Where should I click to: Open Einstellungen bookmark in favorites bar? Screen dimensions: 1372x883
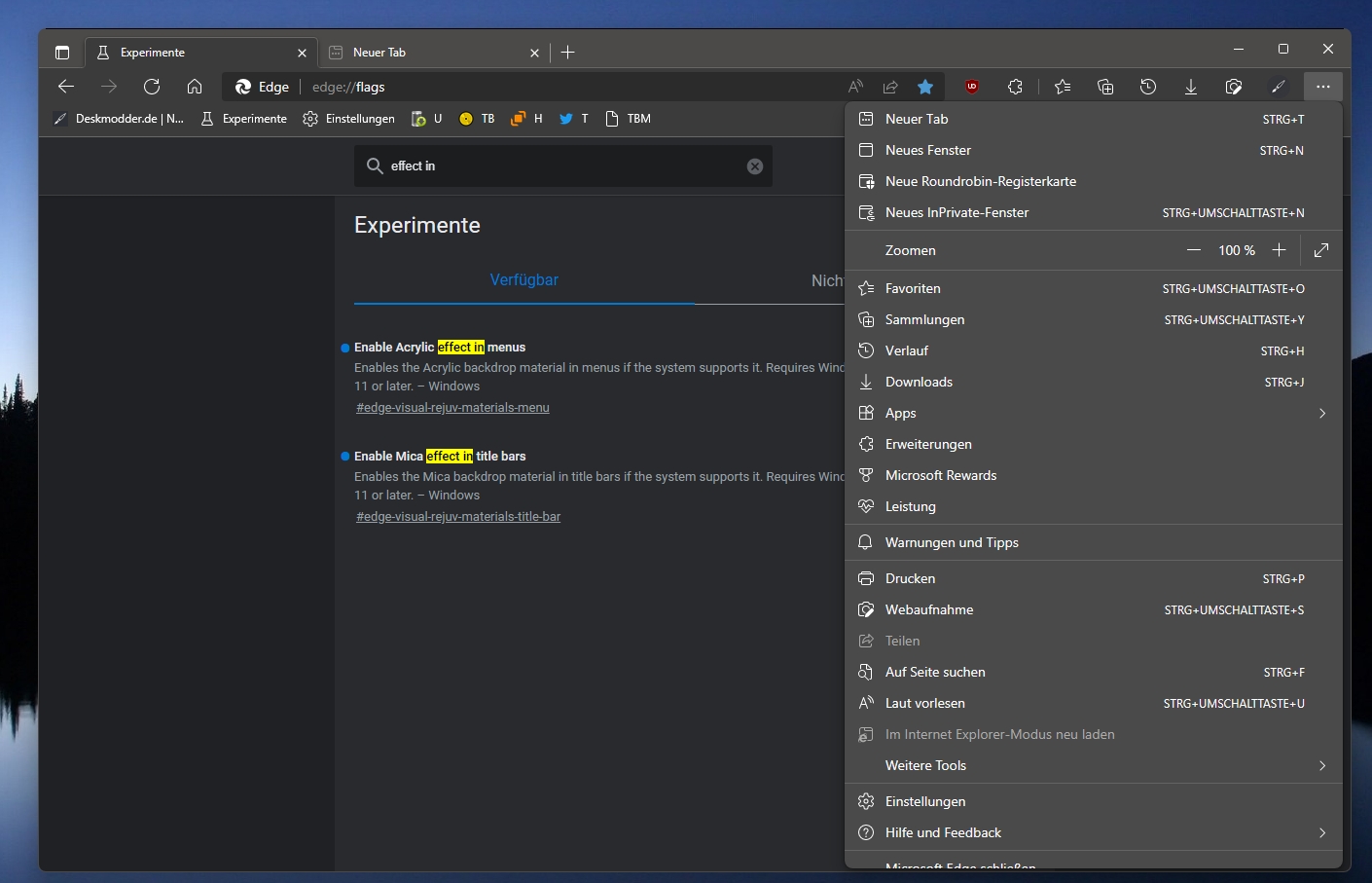coord(348,119)
